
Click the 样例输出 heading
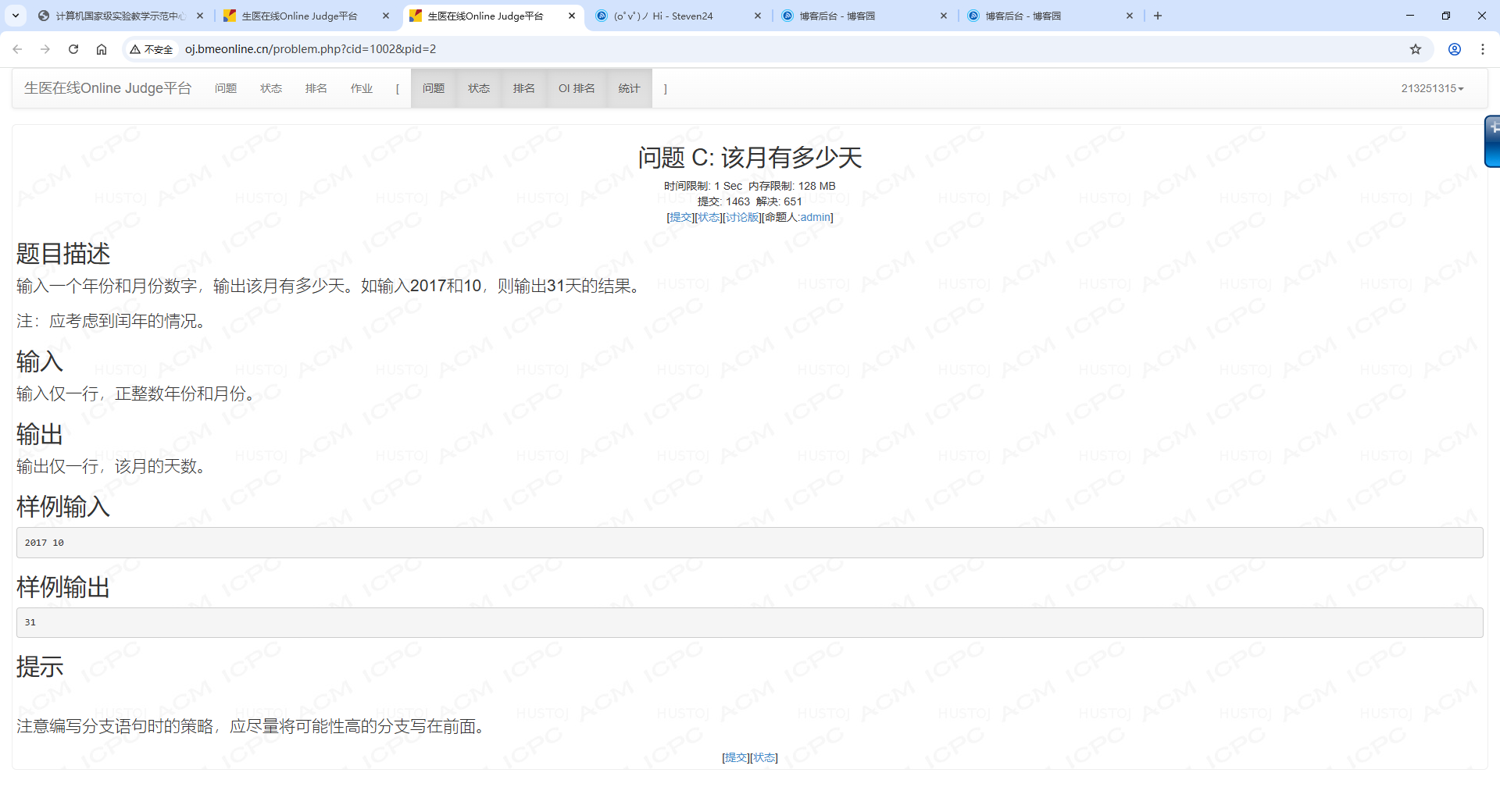pyautogui.click(x=63, y=587)
